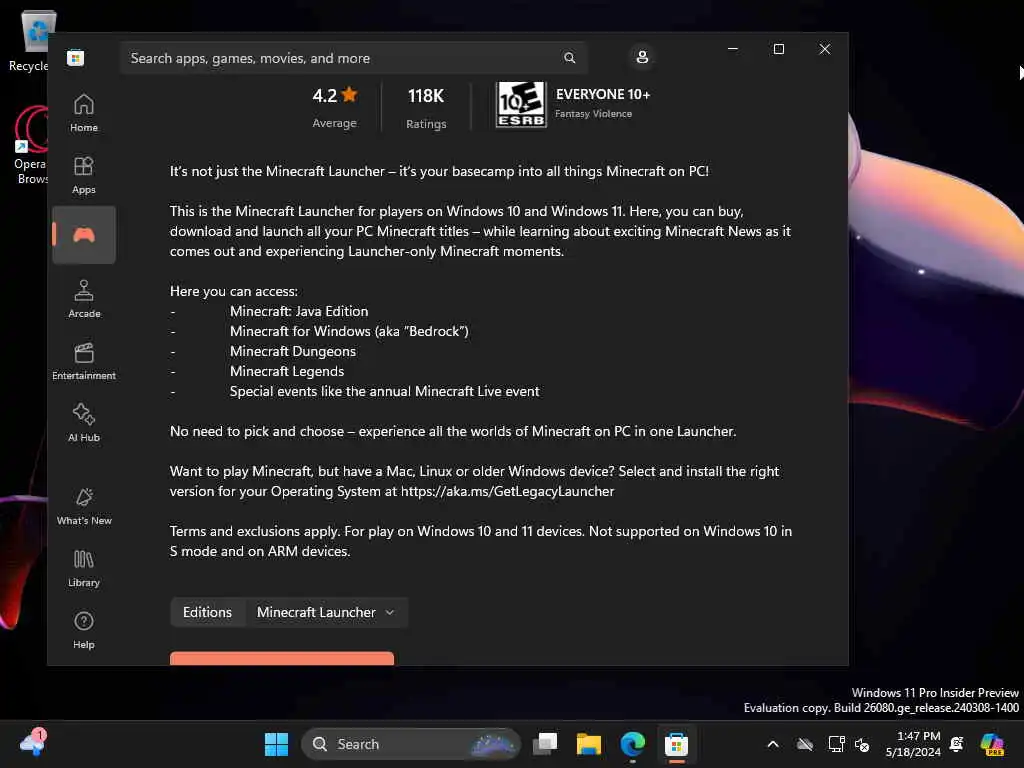This screenshot has height=768, width=1024.
Task: Open the user account profile icon
Action: (642, 57)
